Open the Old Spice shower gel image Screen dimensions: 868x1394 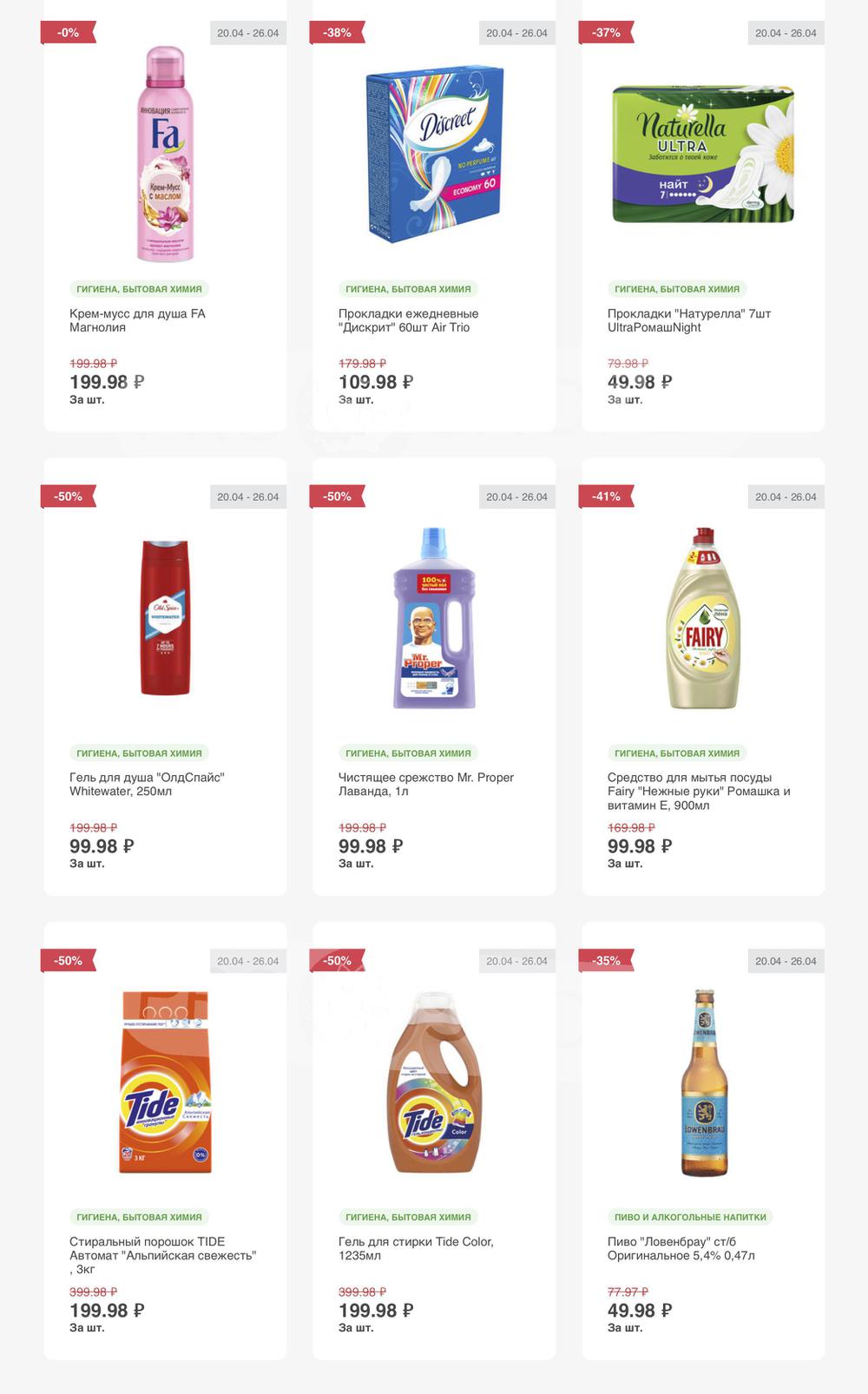click(165, 617)
